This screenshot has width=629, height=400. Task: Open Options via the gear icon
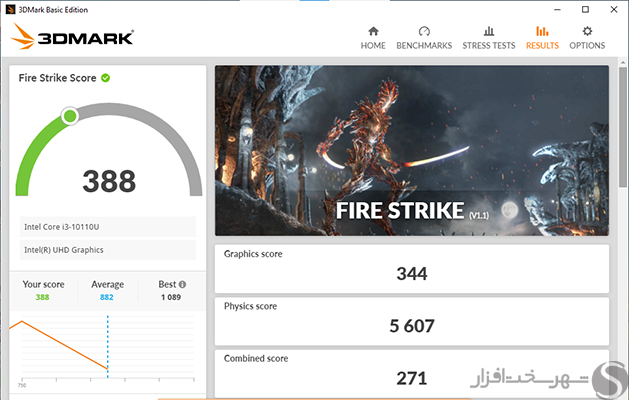pyautogui.click(x=587, y=31)
